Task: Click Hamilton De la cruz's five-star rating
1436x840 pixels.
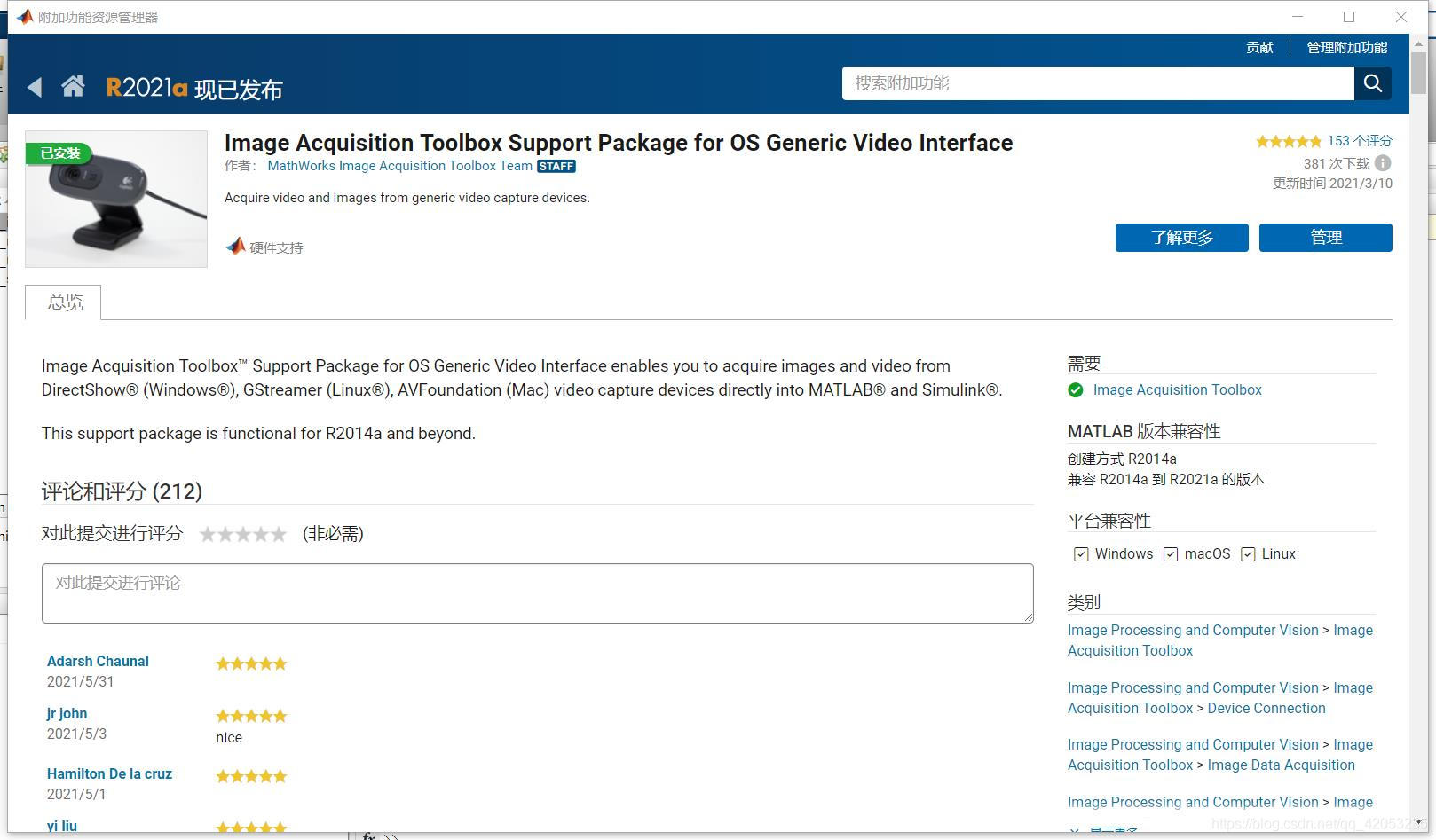Action: (251, 777)
